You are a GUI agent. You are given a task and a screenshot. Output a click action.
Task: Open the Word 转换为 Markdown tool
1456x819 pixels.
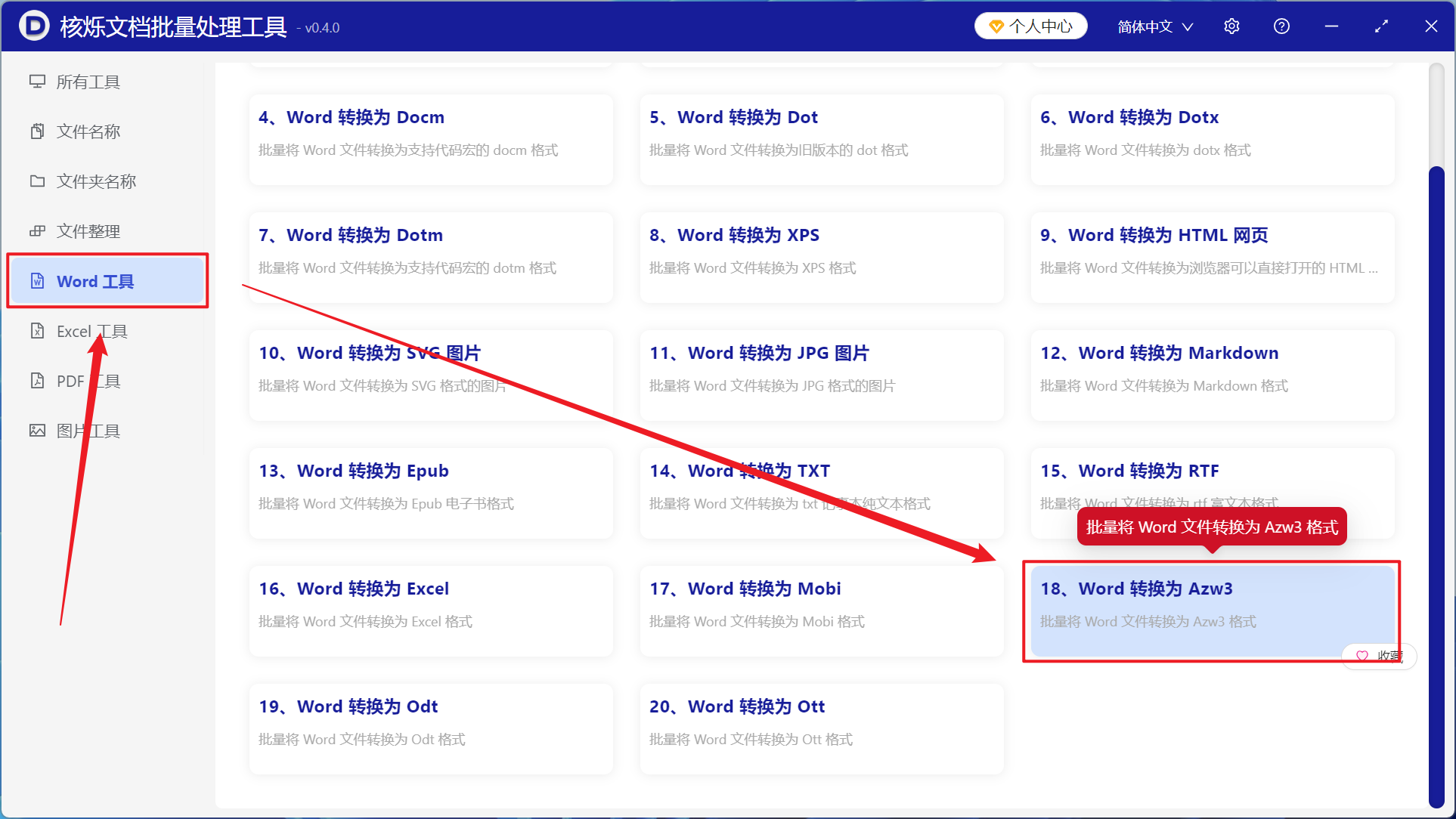[x=1213, y=376]
